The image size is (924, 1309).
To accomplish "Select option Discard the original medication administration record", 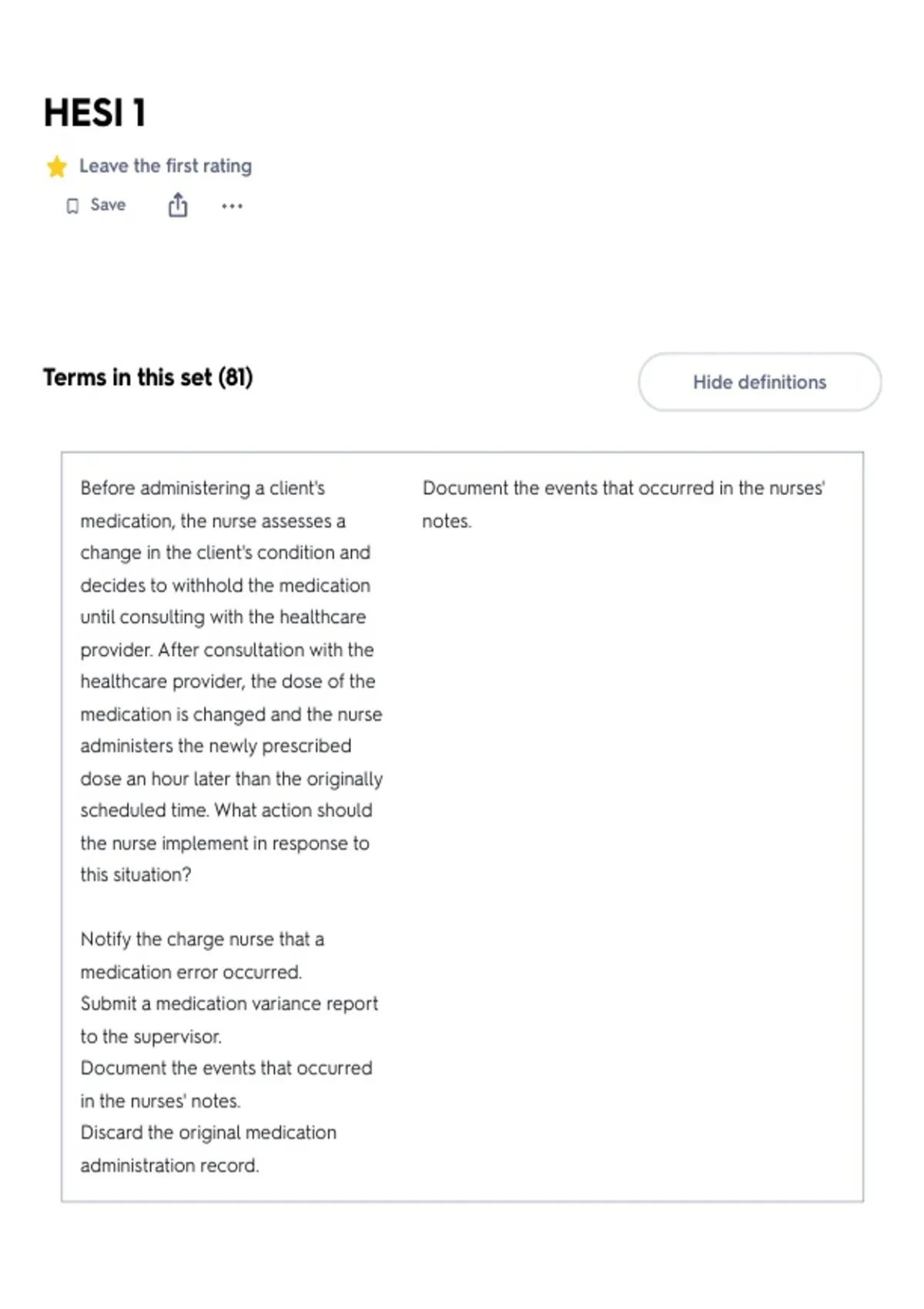I will (x=208, y=1149).
